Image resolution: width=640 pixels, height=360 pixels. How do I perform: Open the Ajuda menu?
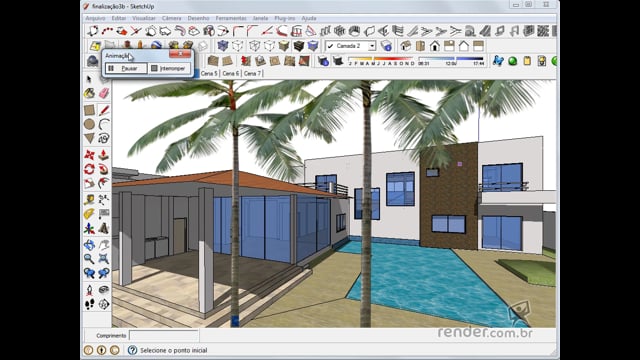(309, 18)
